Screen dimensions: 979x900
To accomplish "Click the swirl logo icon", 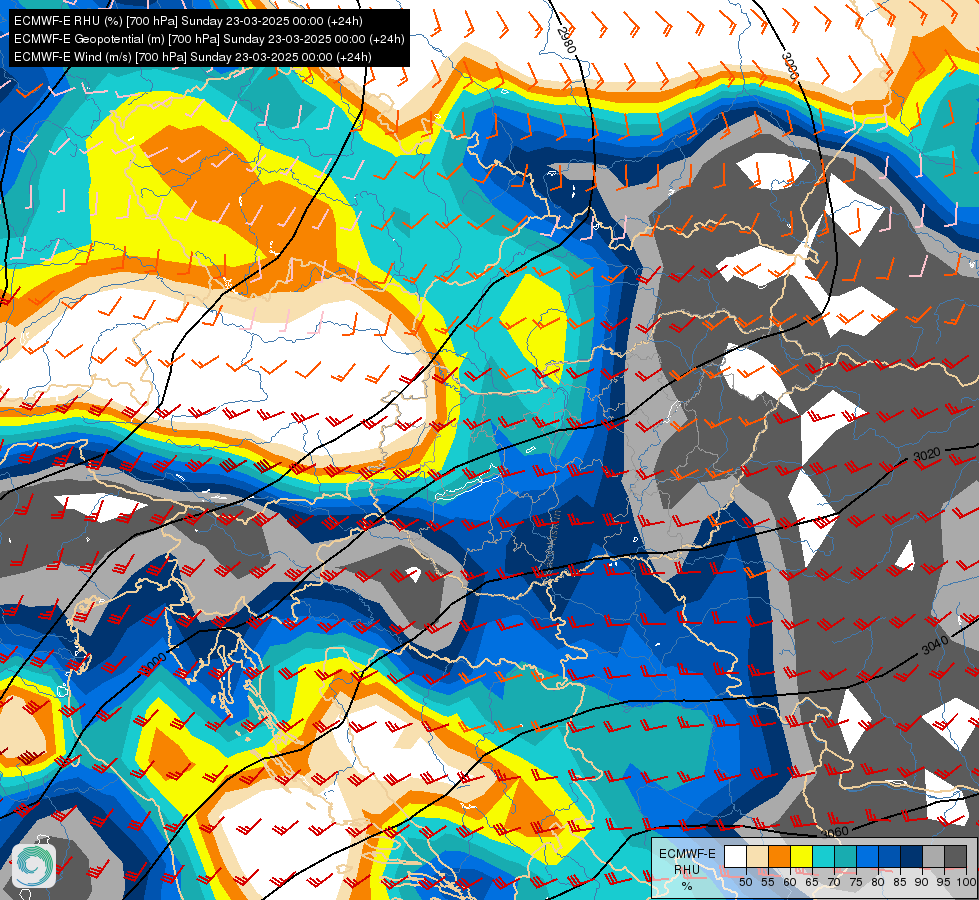I will (34, 865).
